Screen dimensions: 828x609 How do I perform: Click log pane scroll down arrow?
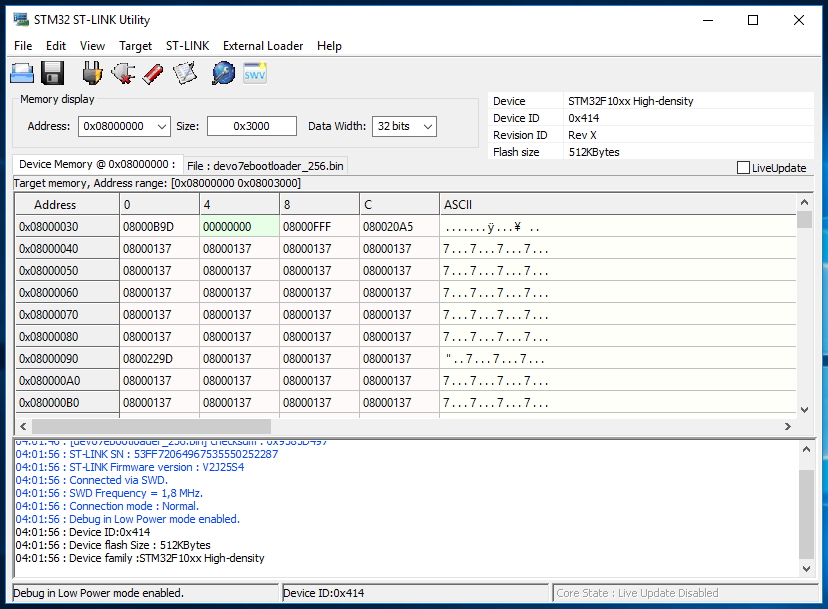[x=806, y=568]
